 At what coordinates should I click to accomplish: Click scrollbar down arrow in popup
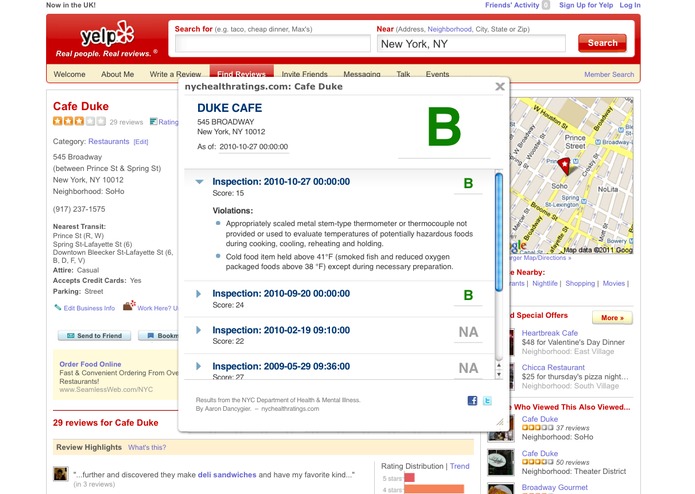pyautogui.click(x=499, y=374)
